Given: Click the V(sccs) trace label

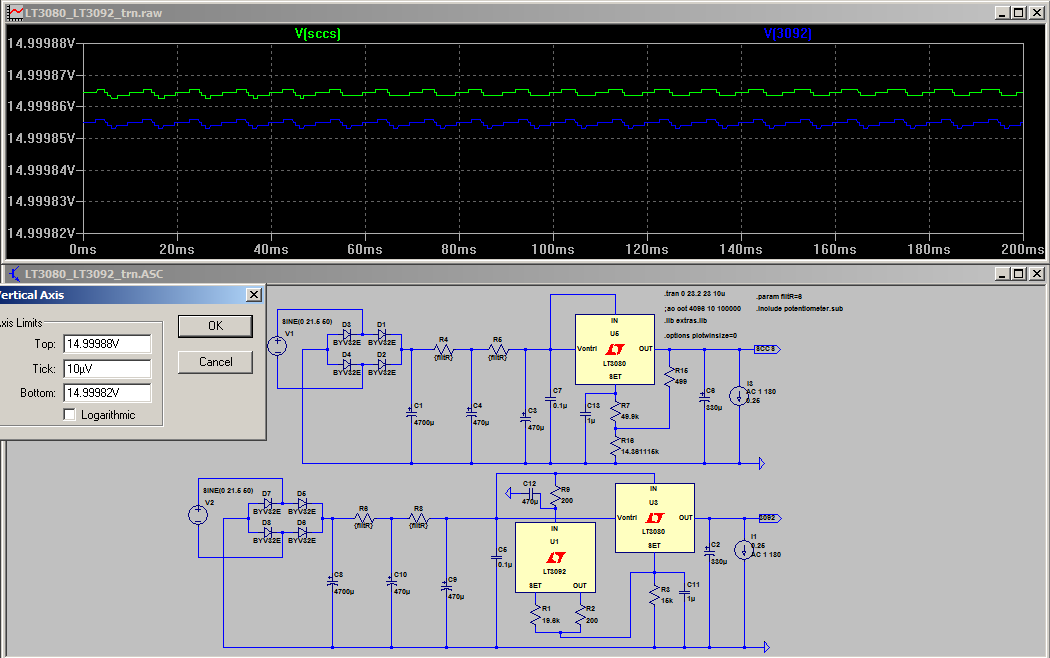Looking at the screenshot, I should (317, 33).
